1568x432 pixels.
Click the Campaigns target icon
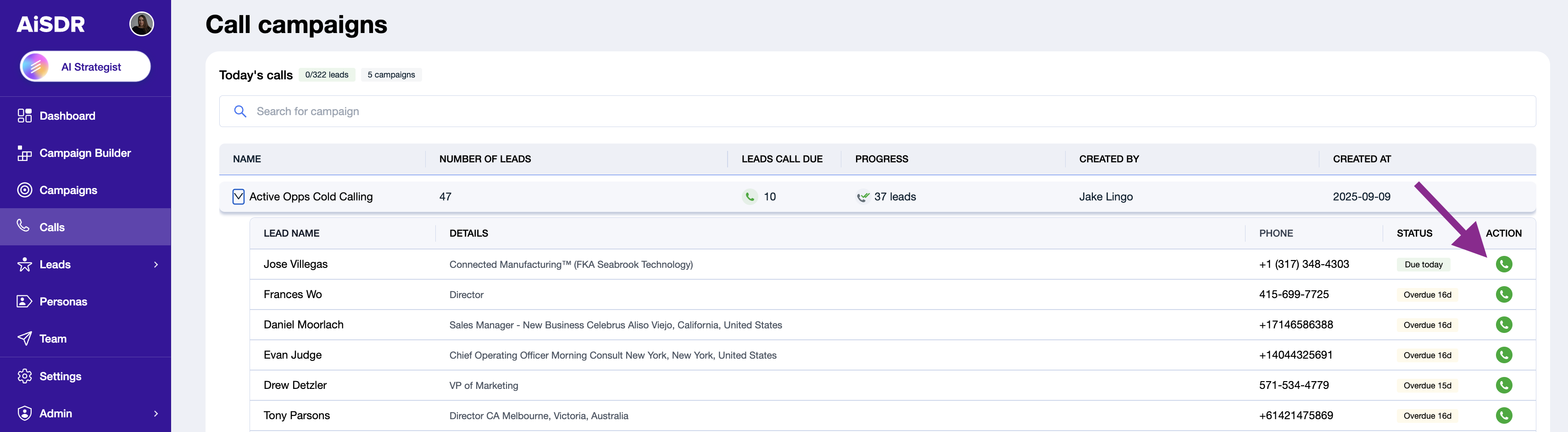click(x=24, y=190)
